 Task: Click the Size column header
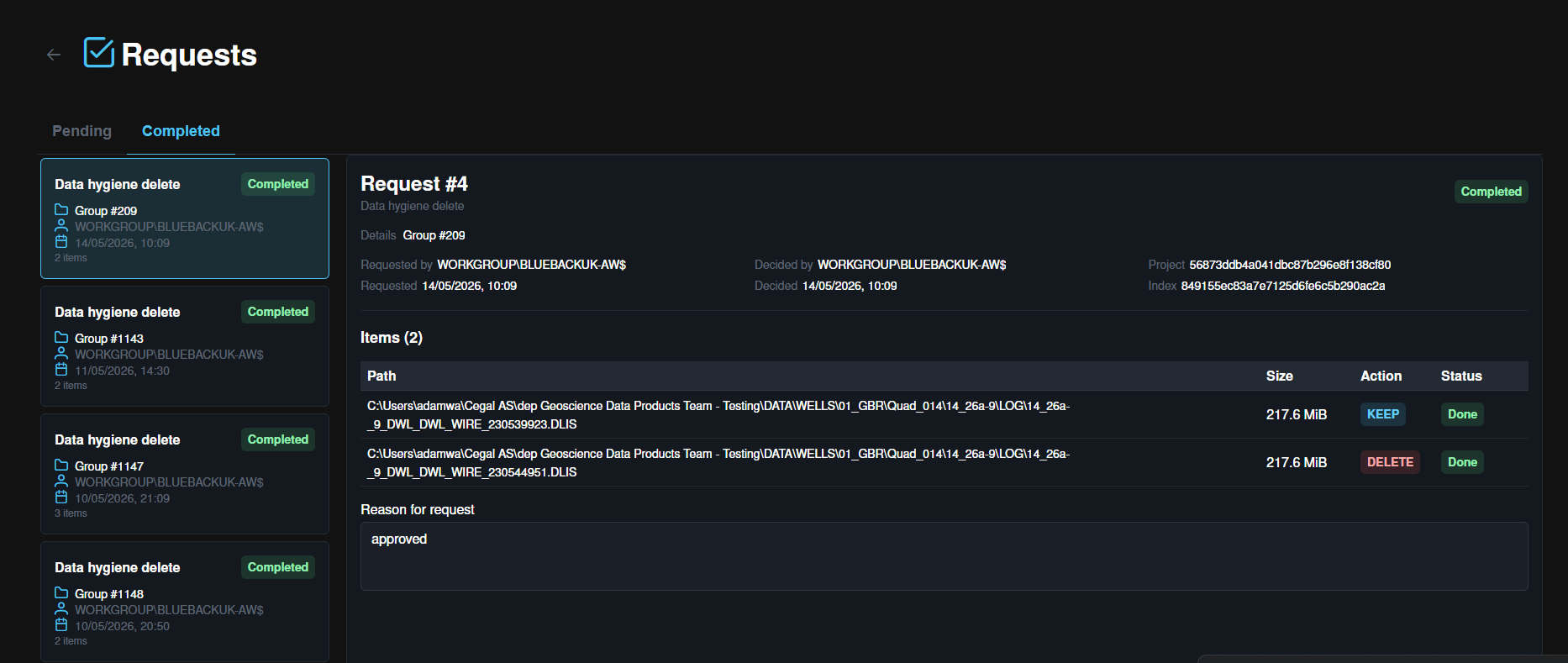tap(1280, 376)
